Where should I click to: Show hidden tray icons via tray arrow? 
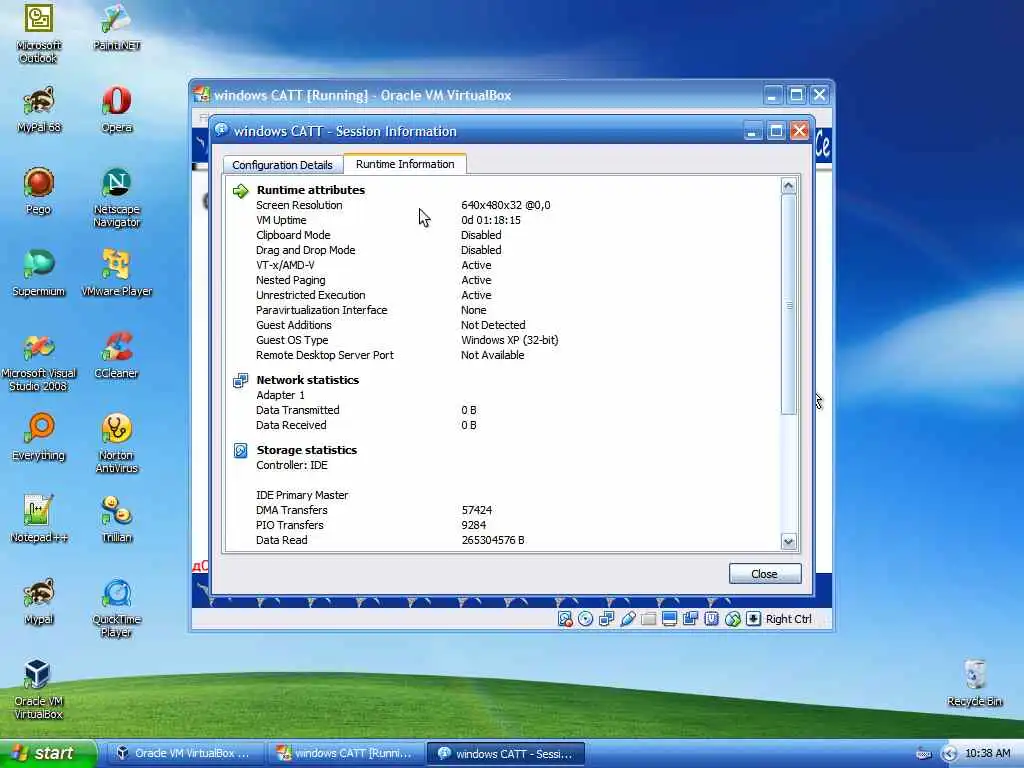[x=949, y=754]
